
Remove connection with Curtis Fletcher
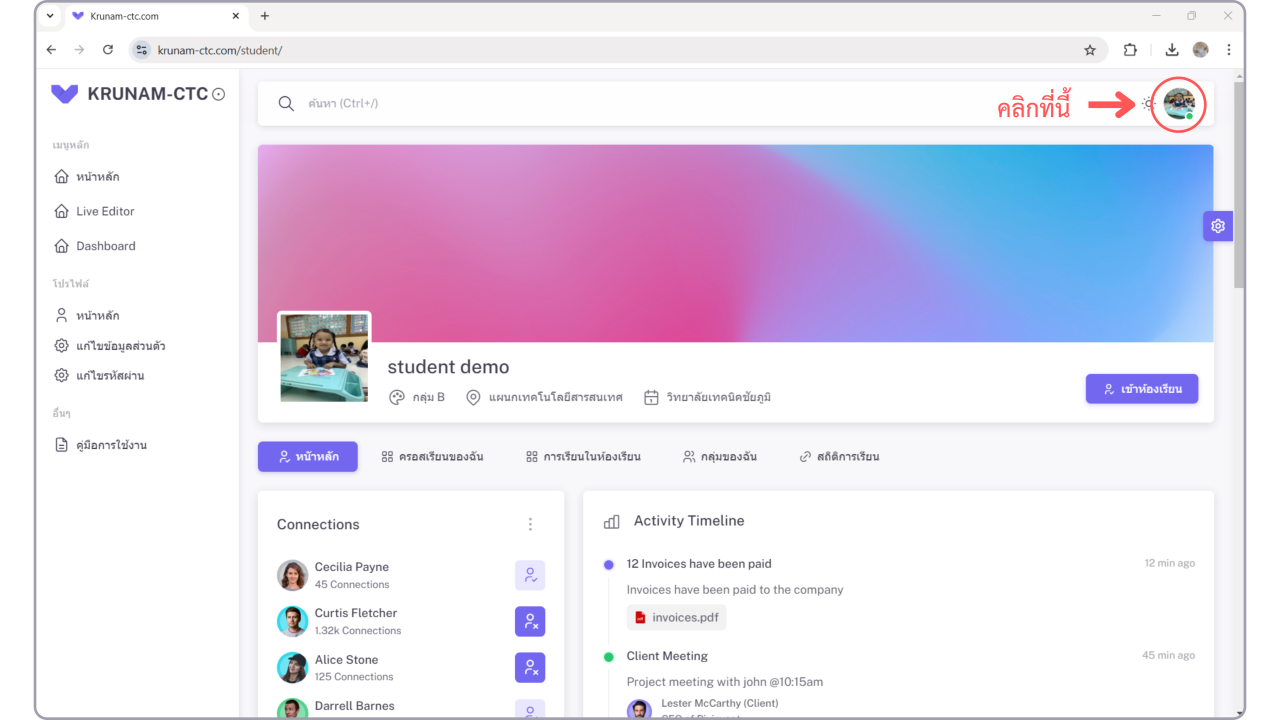pyautogui.click(x=530, y=622)
